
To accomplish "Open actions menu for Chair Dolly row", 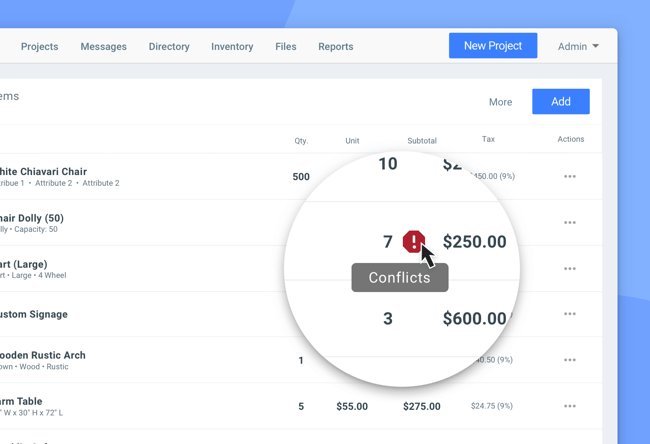I will [570, 223].
